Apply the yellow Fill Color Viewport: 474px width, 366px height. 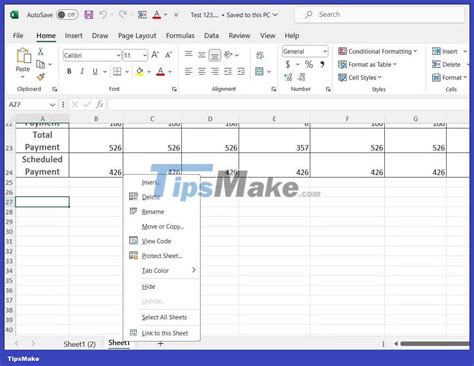140,71
